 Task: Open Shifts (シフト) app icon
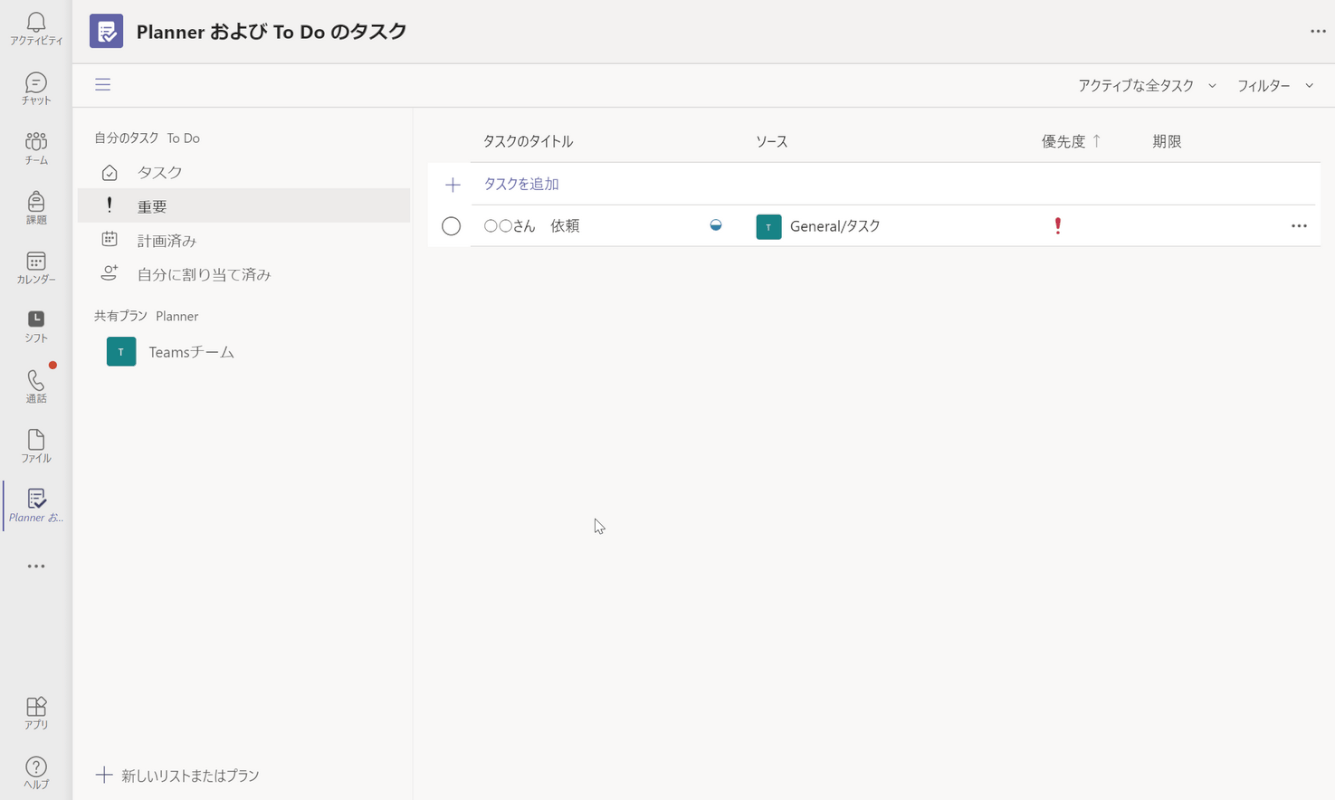(36, 326)
